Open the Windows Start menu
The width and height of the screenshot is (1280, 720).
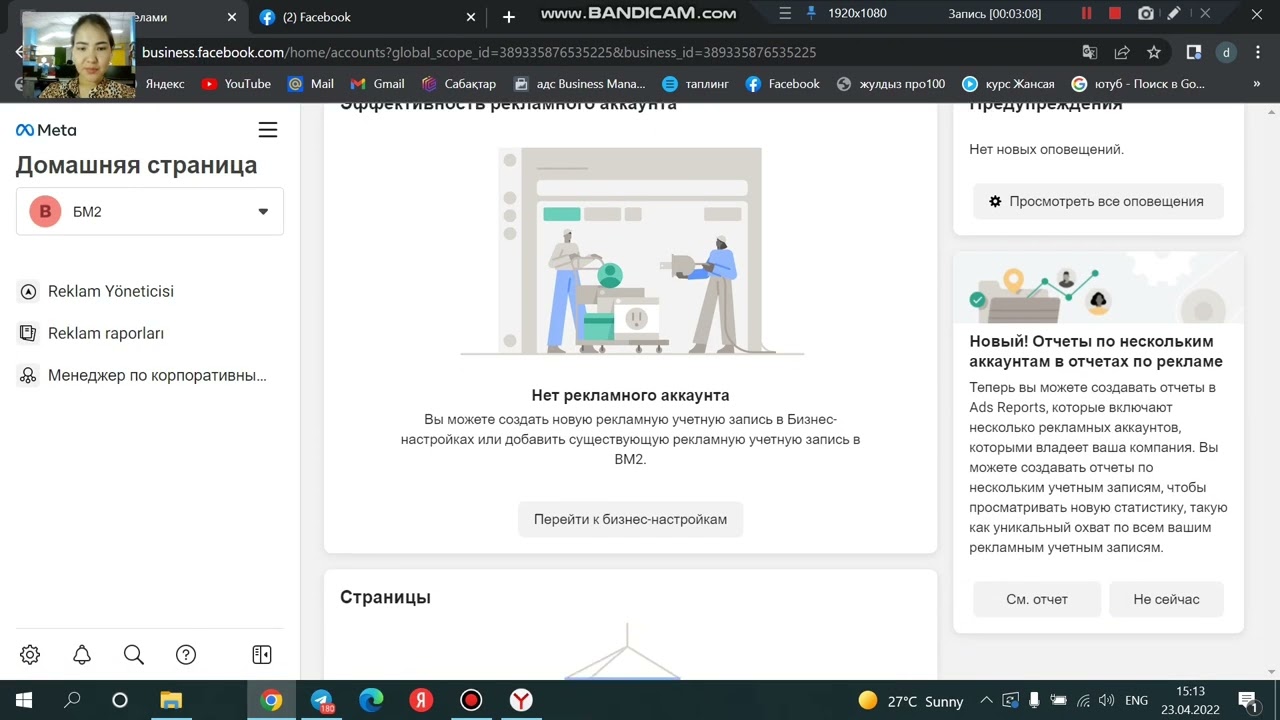[x=24, y=700]
